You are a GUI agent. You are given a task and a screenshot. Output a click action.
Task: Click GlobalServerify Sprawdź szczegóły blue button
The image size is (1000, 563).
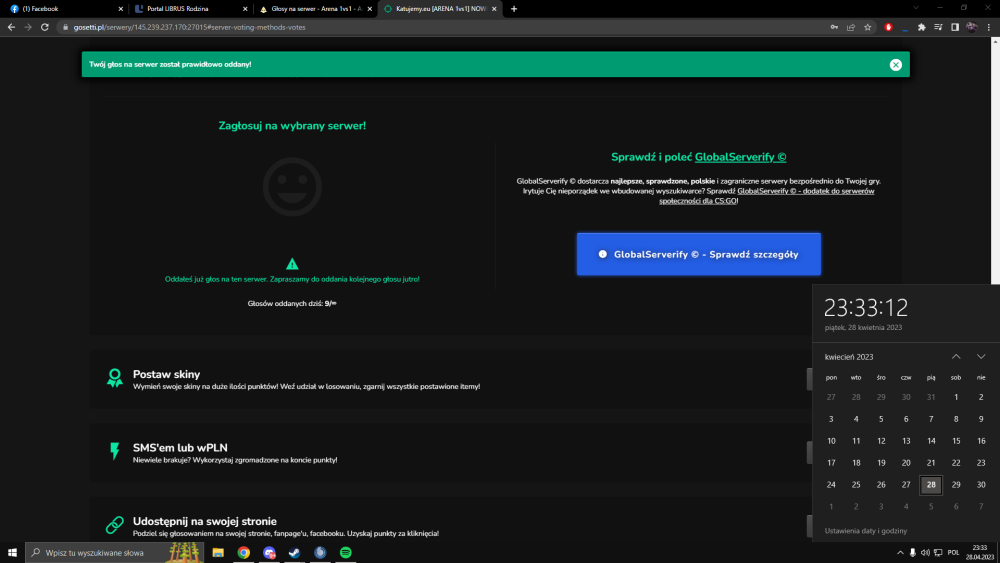698,254
